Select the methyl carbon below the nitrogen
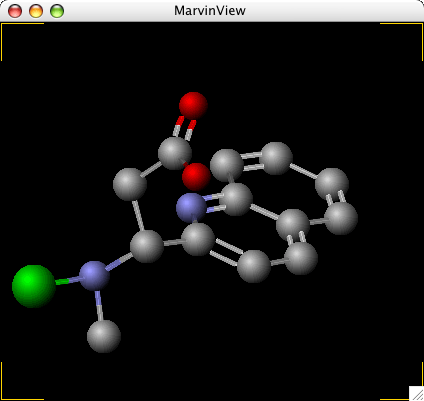Image resolution: width=424 pixels, height=401 pixels. 104,336
